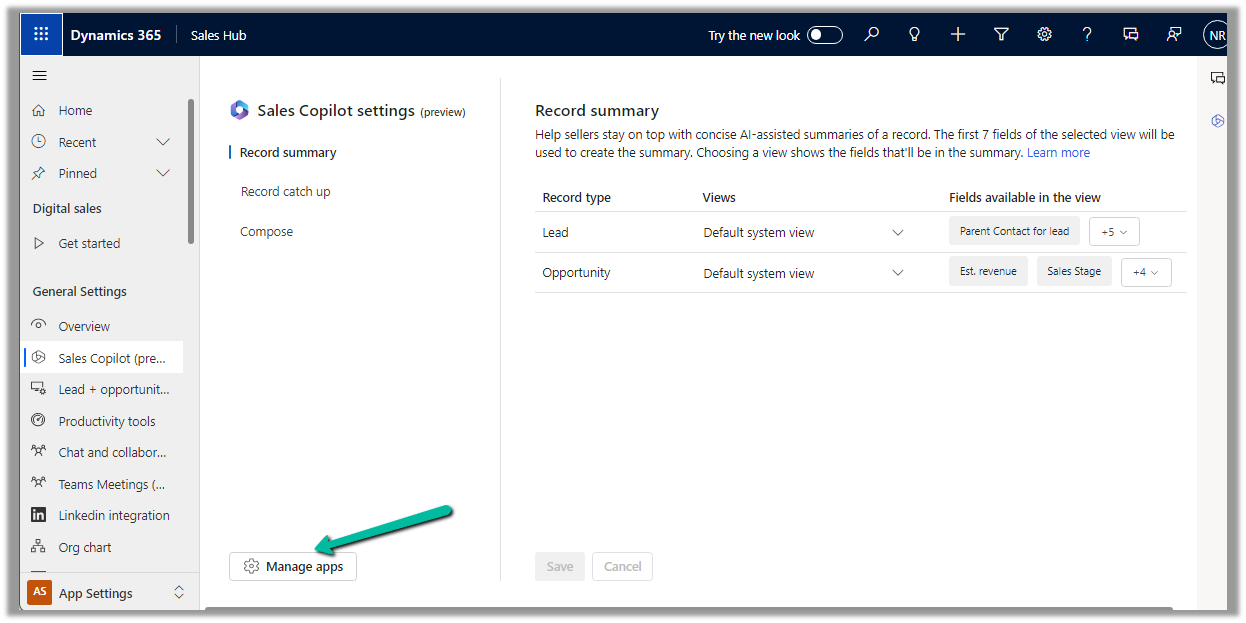Open the advanced find funnel icon
1246x623 pixels.
1001,35
